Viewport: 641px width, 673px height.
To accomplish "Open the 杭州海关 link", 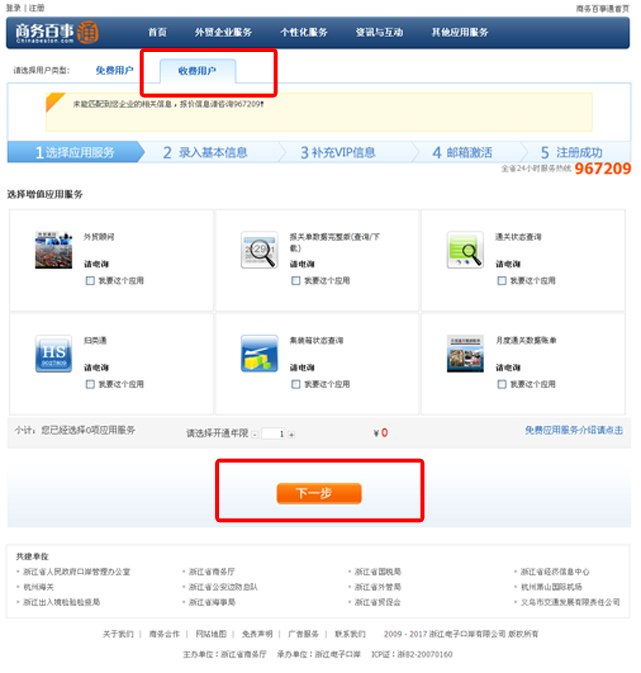I will 38,587.
